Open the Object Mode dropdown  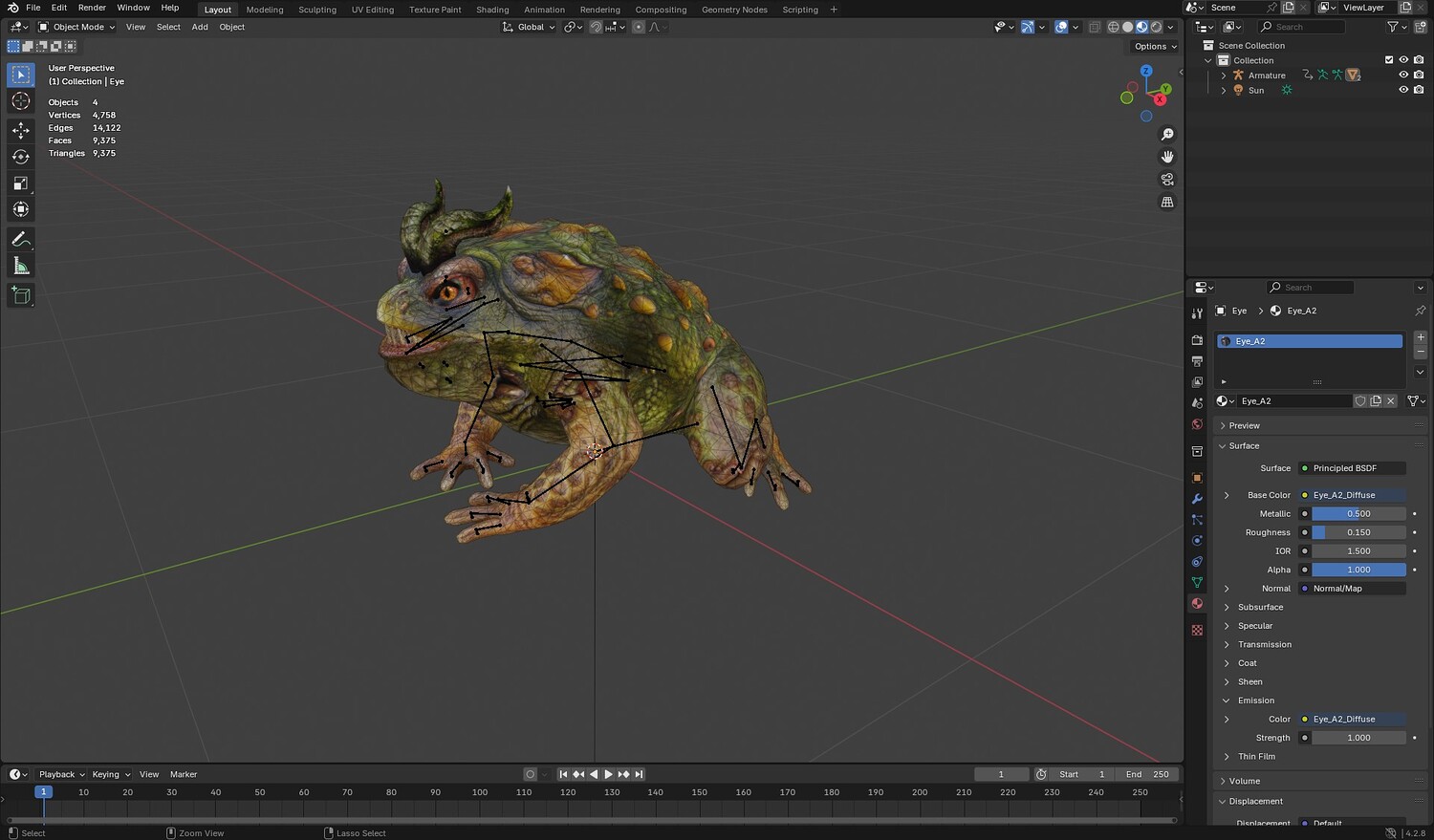(x=76, y=27)
